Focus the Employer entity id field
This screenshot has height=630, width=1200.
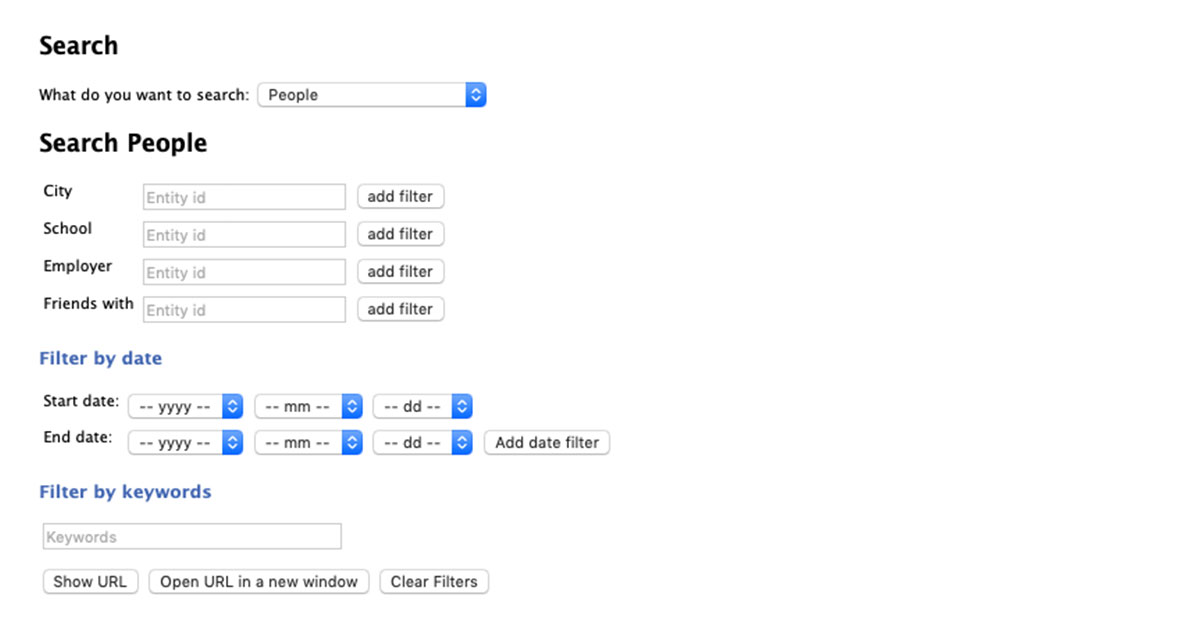pyautogui.click(x=244, y=272)
